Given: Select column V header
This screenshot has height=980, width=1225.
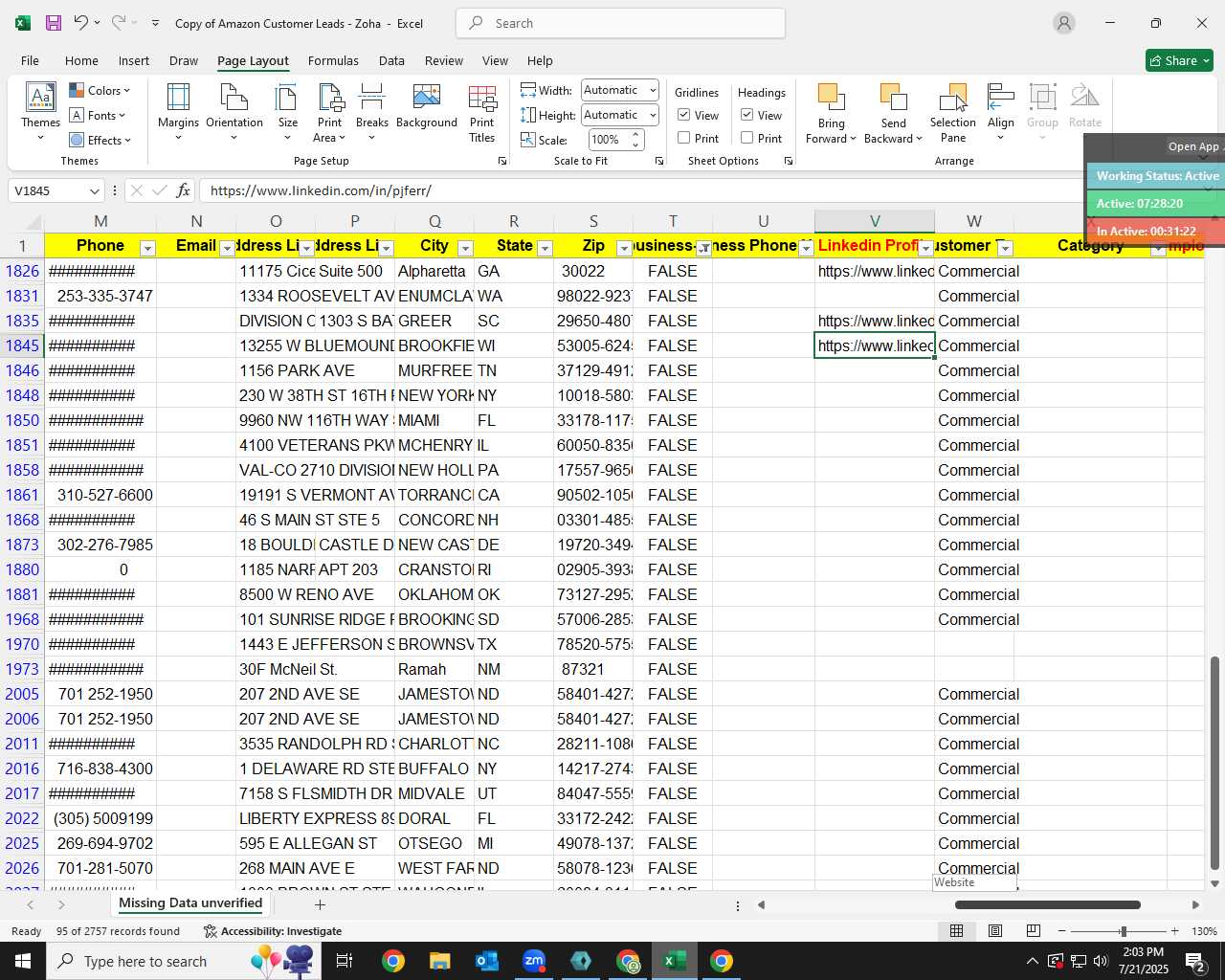Looking at the screenshot, I should coord(875,221).
